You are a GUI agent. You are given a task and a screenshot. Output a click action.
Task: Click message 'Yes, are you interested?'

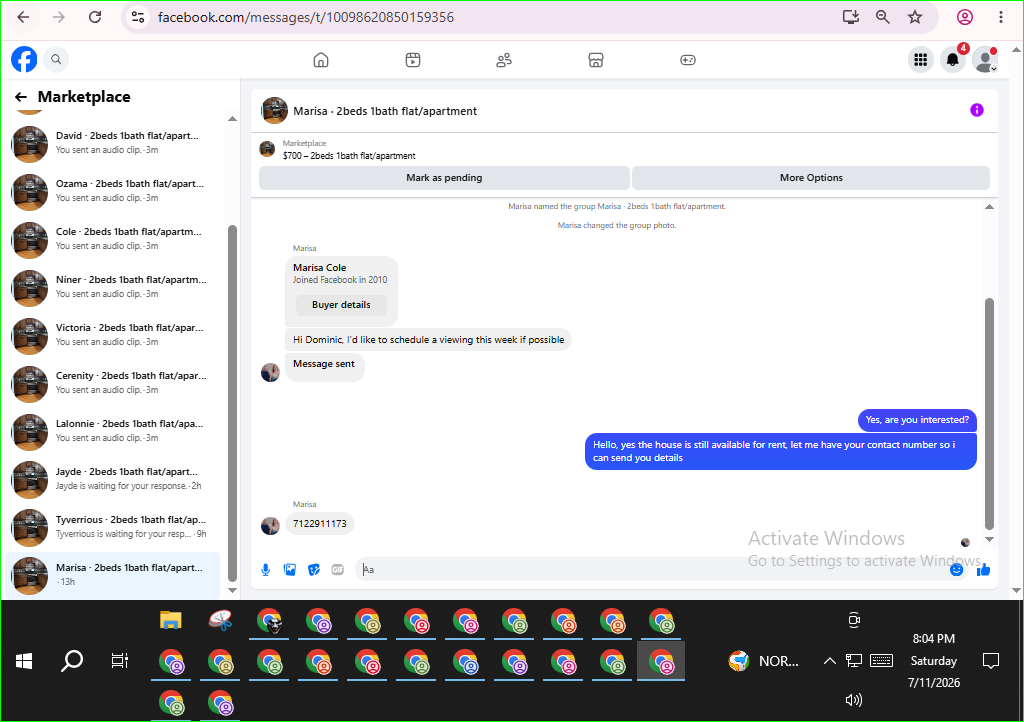(x=917, y=420)
